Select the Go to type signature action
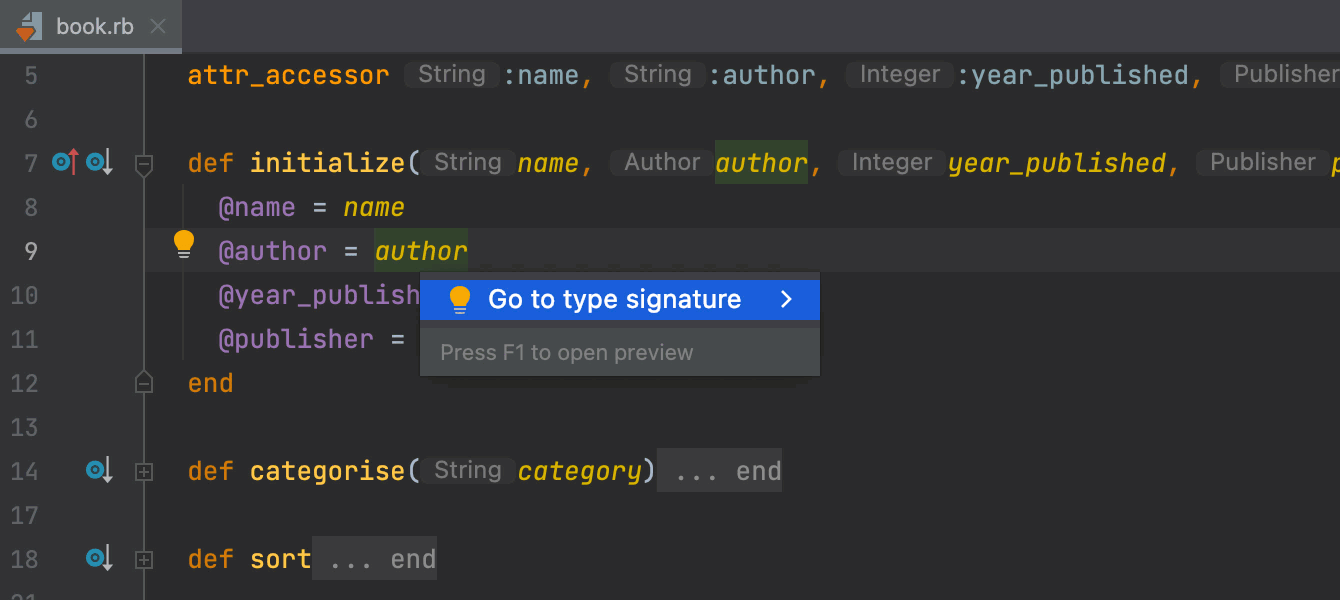The height and width of the screenshot is (600, 1340). point(614,300)
